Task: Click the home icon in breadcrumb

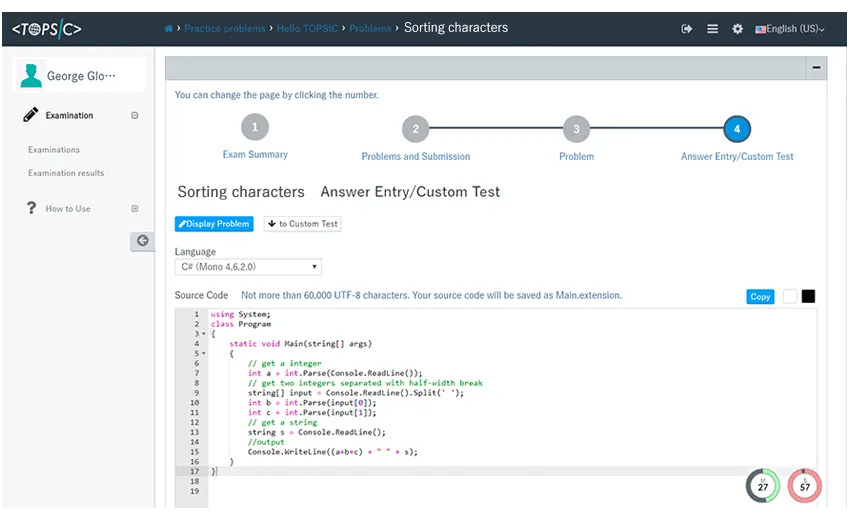Action: (169, 29)
